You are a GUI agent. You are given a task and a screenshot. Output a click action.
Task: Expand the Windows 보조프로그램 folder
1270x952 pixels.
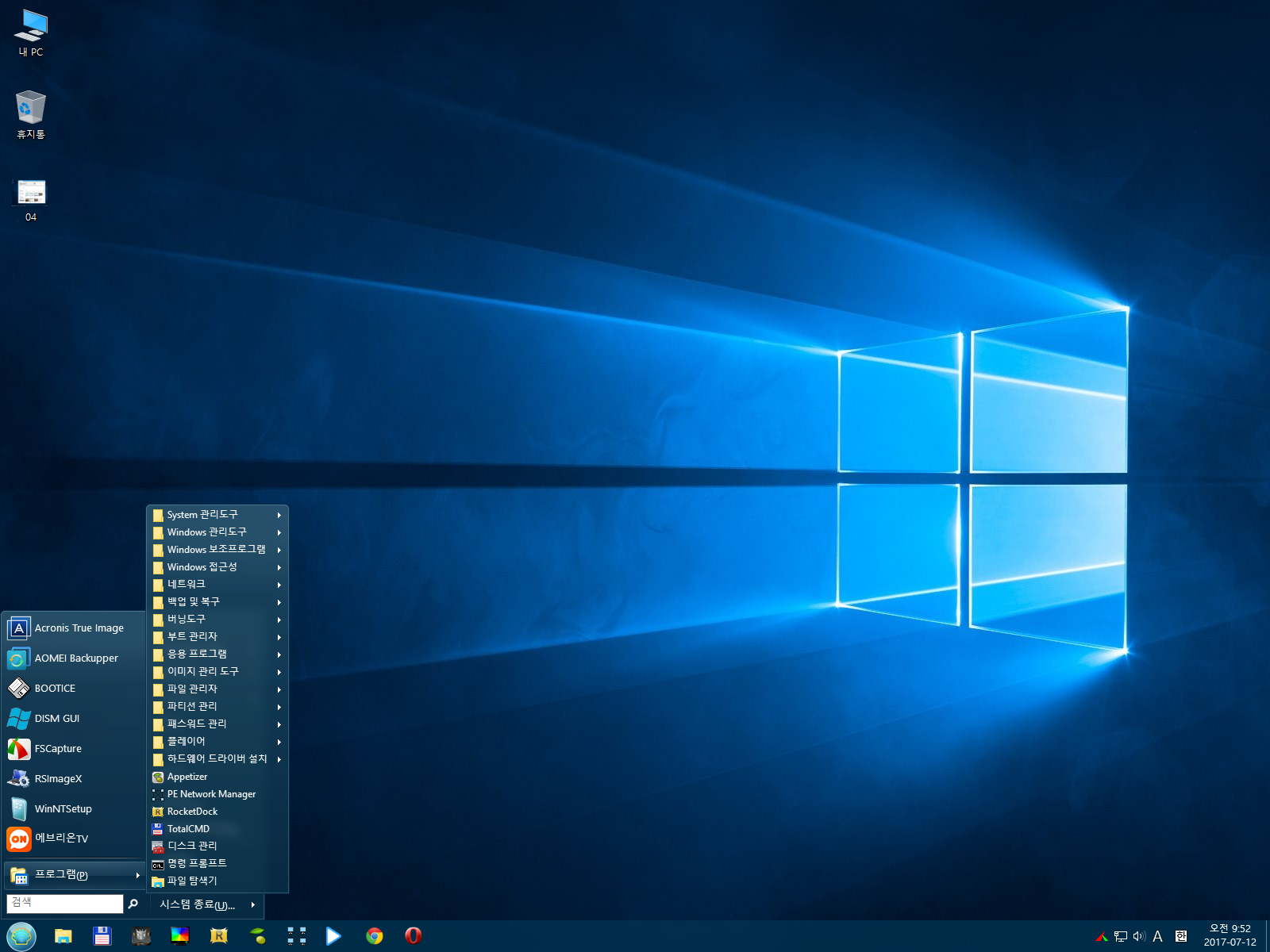tap(217, 550)
